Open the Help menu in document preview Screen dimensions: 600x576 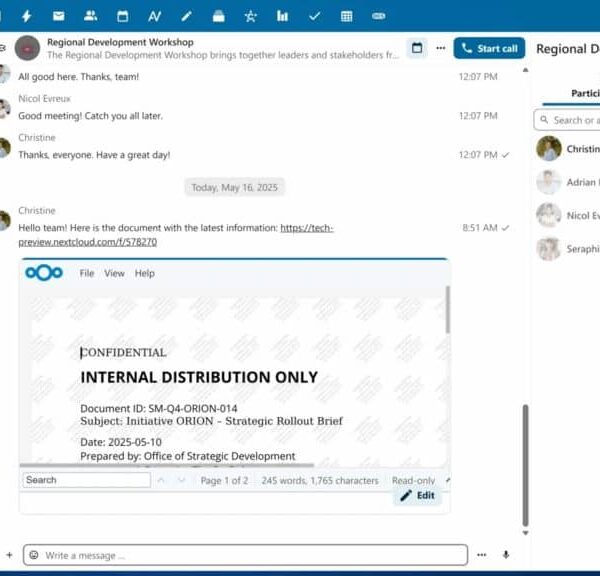point(145,273)
